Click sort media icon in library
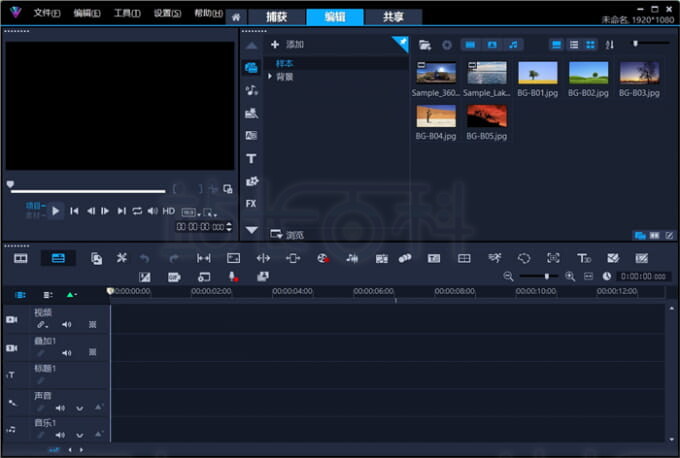 pos(610,45)
